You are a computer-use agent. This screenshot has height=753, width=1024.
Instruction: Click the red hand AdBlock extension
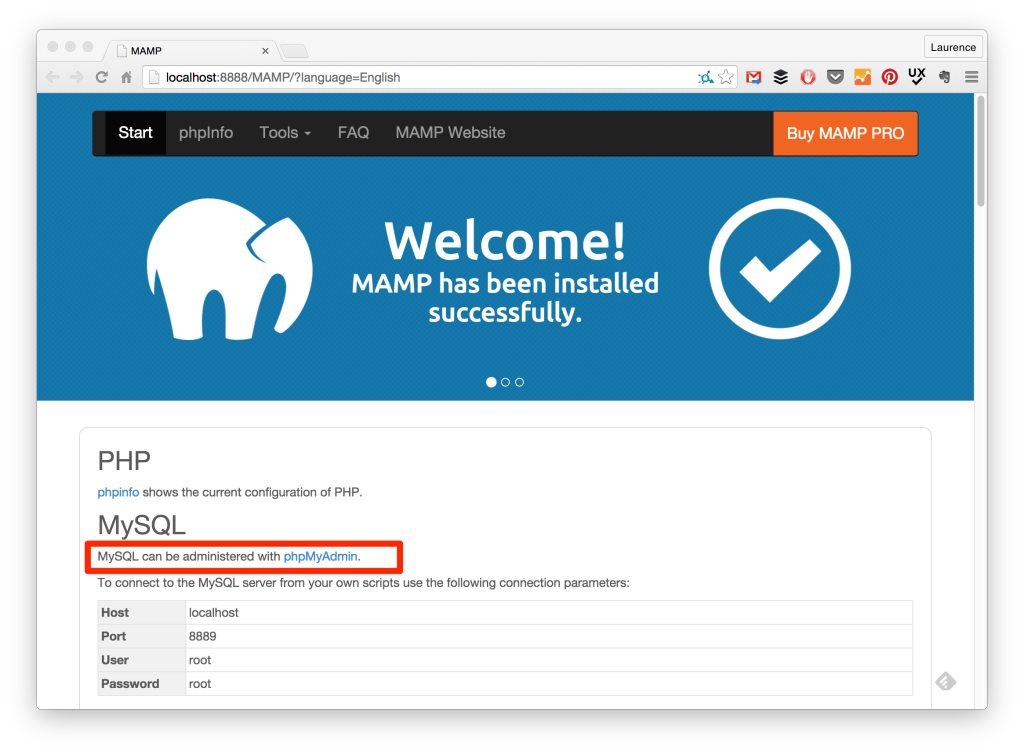pos(808,77)
